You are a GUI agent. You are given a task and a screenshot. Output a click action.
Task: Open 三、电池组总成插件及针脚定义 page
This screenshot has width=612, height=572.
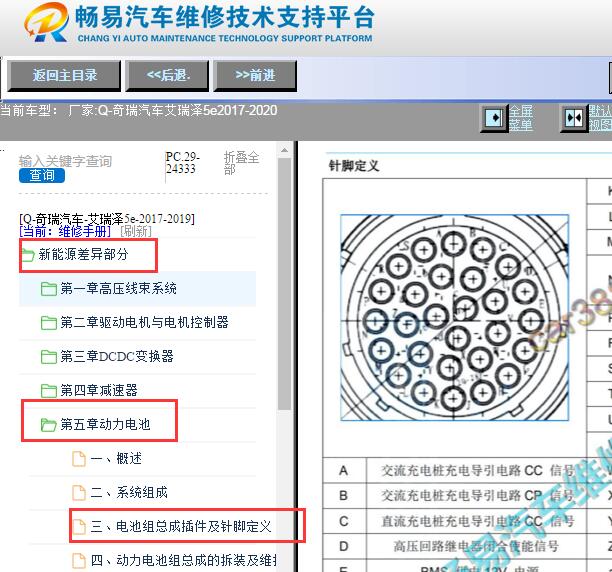181,526
